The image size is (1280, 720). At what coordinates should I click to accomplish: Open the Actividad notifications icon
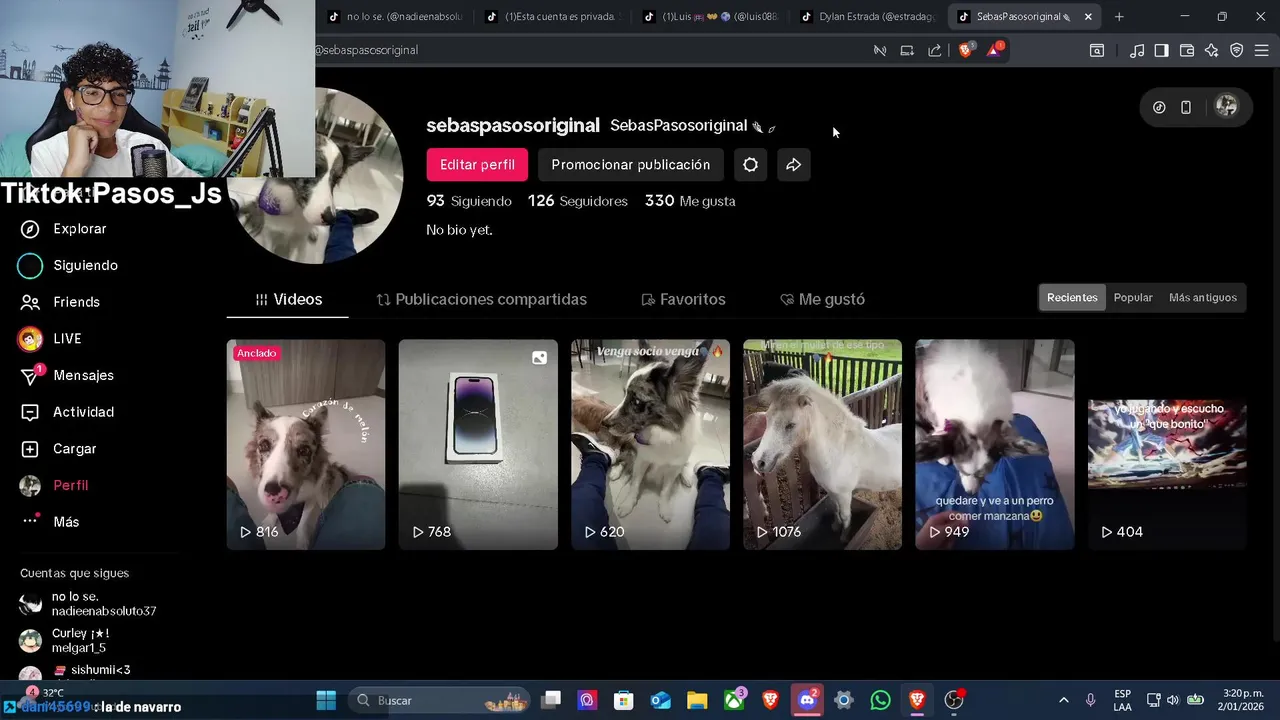point(30,412)
